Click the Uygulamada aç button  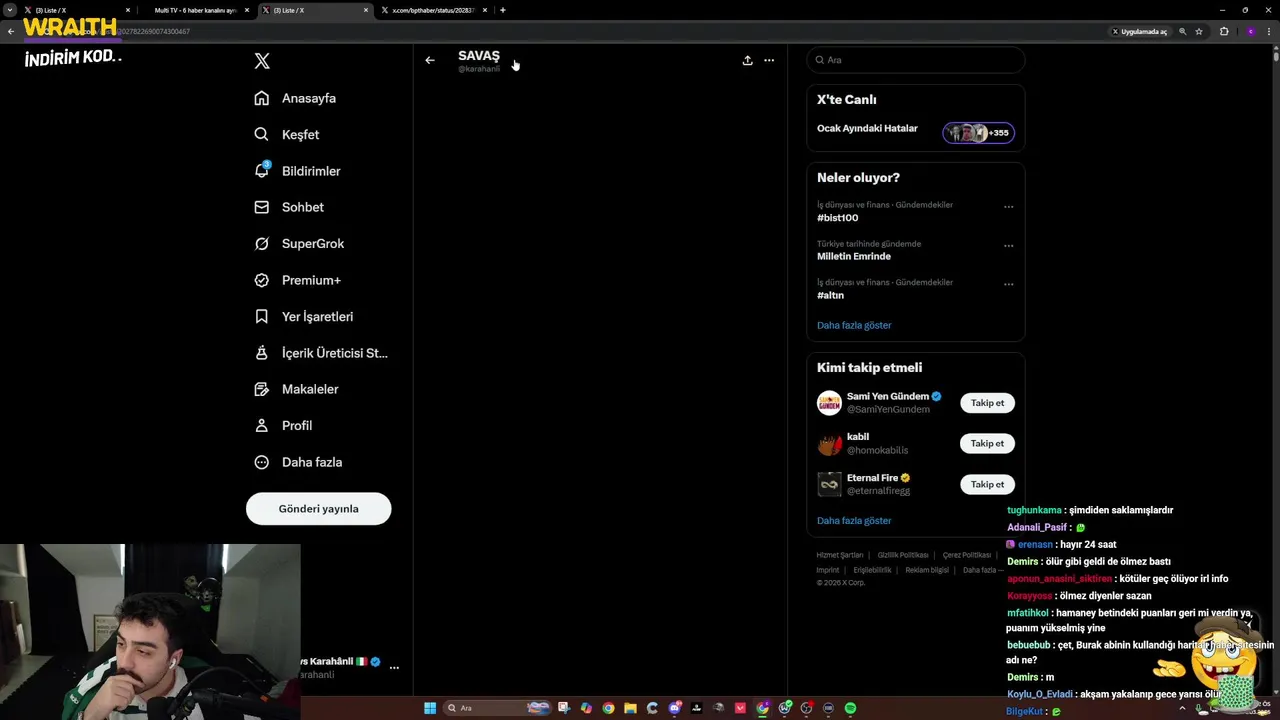click(x=1139, y=31)
